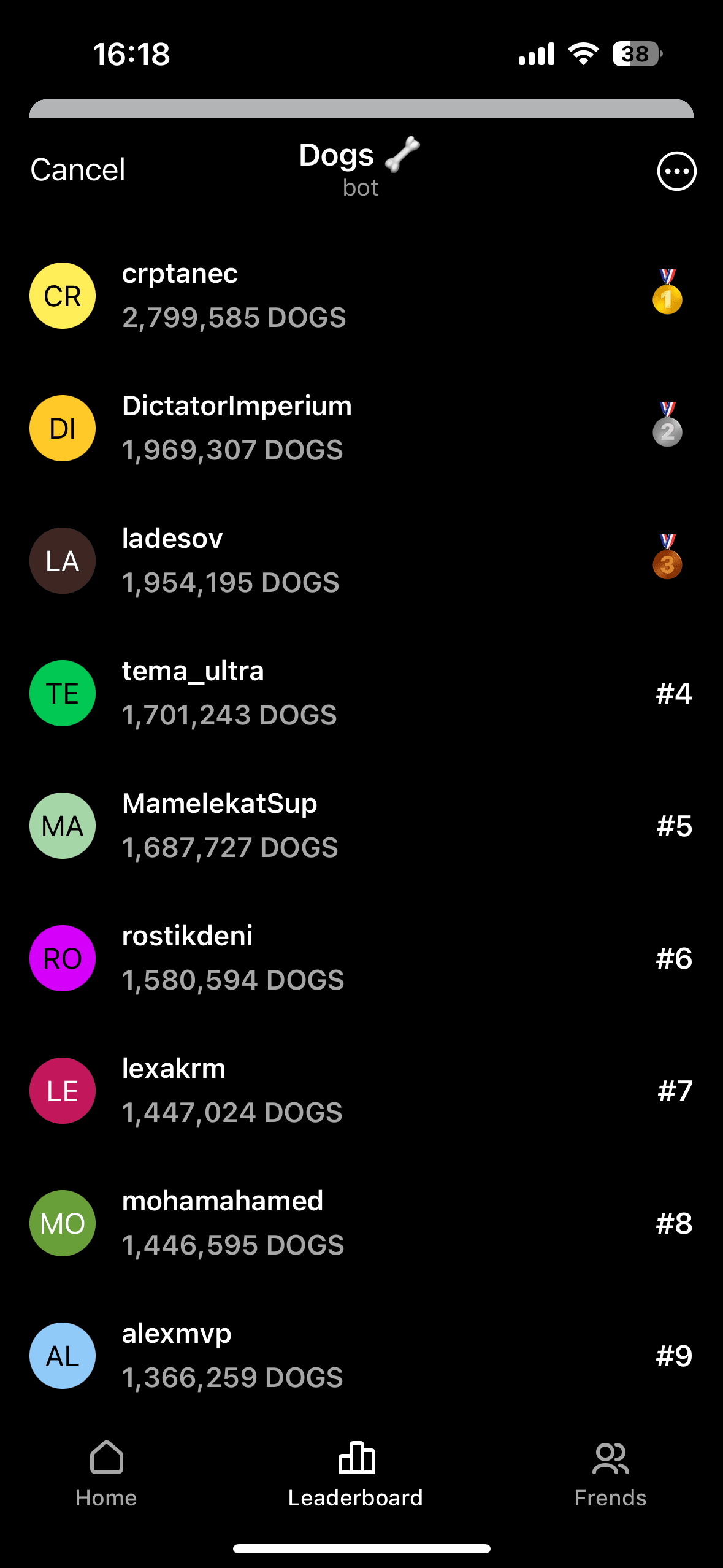This screenshot has width=723, height=1568.
Task: Tap the magenta RO avatar circle
Action: coord(63,958)
